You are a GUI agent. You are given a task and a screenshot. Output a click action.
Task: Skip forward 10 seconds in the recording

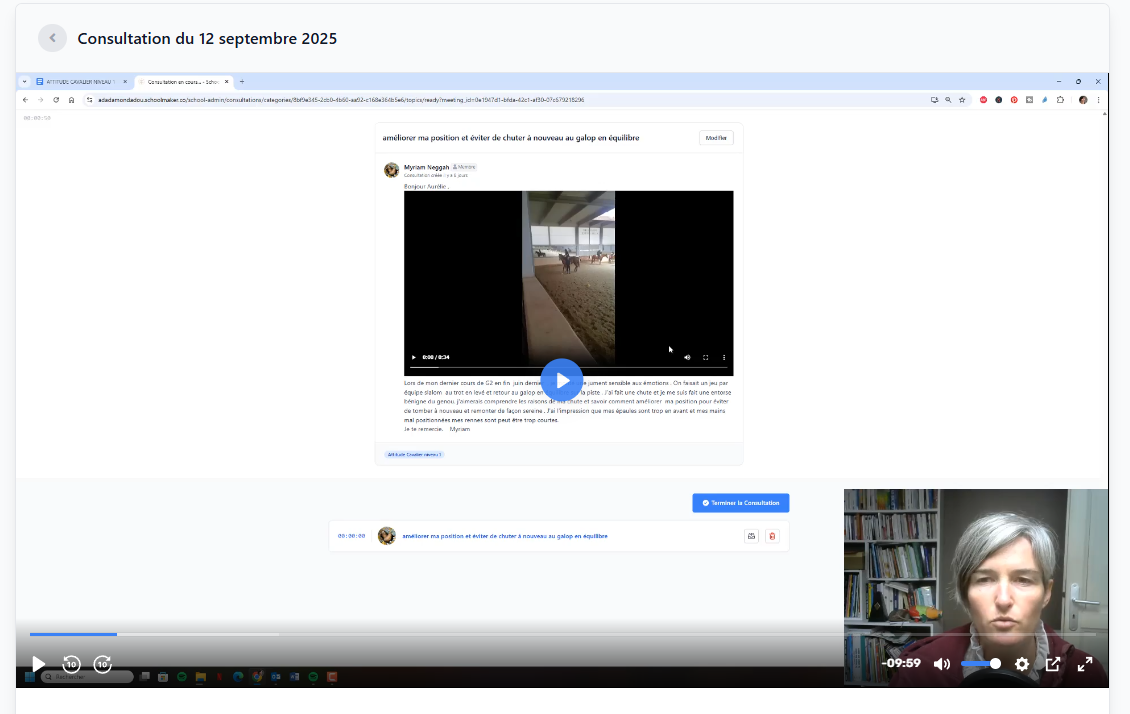coord(102,664)
